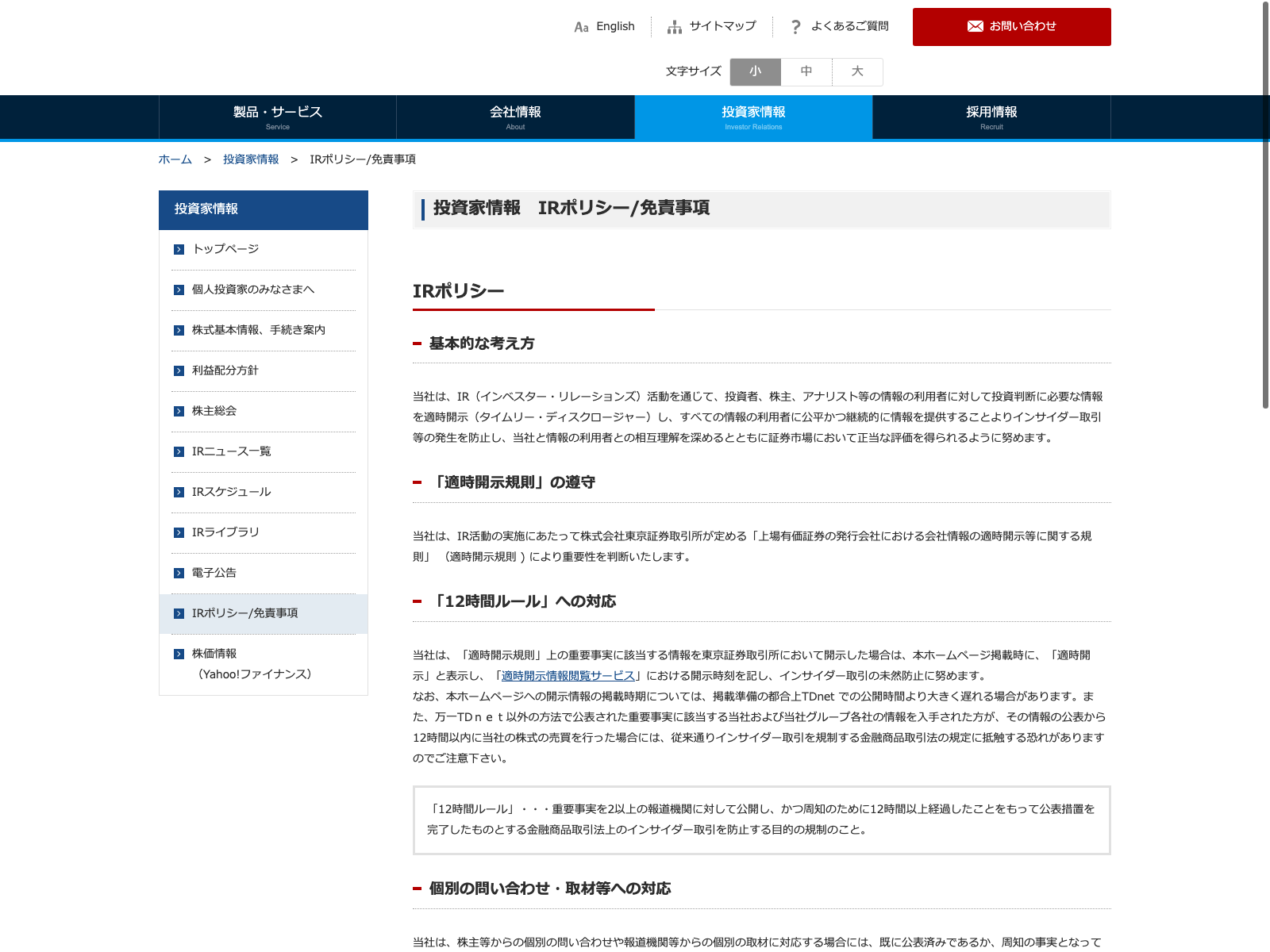Viewport: 1270px width, 952px height.
Task: Click arrow icon beside 株主総会
Action: click(179, 411)
